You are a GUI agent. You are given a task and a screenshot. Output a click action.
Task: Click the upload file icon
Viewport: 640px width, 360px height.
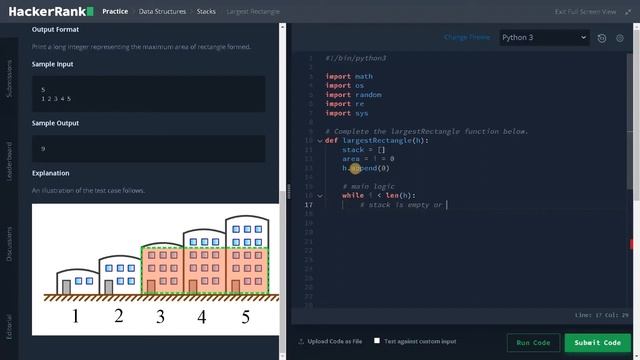point(301,341)
